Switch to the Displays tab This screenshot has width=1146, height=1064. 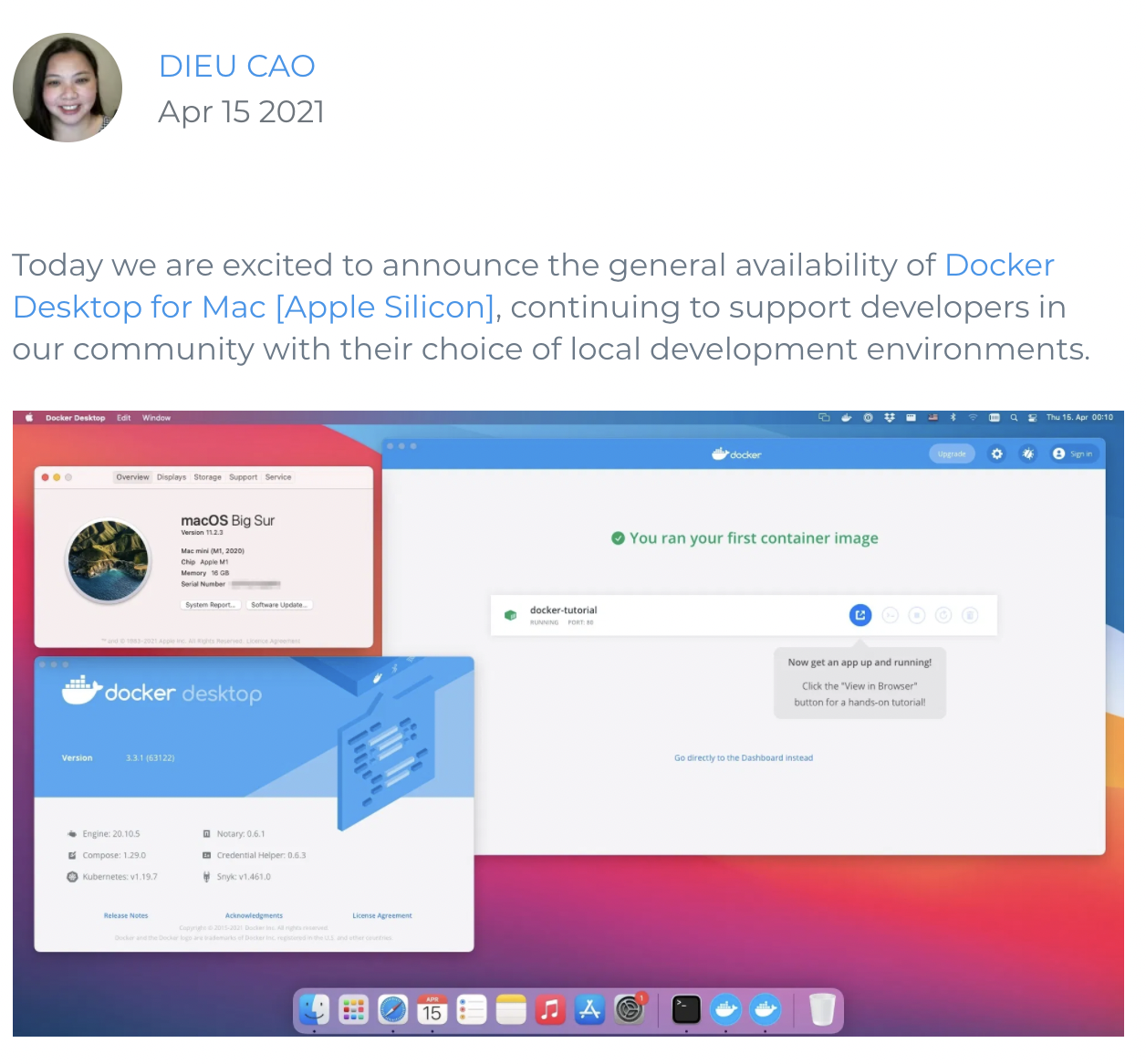coord(172,477)
